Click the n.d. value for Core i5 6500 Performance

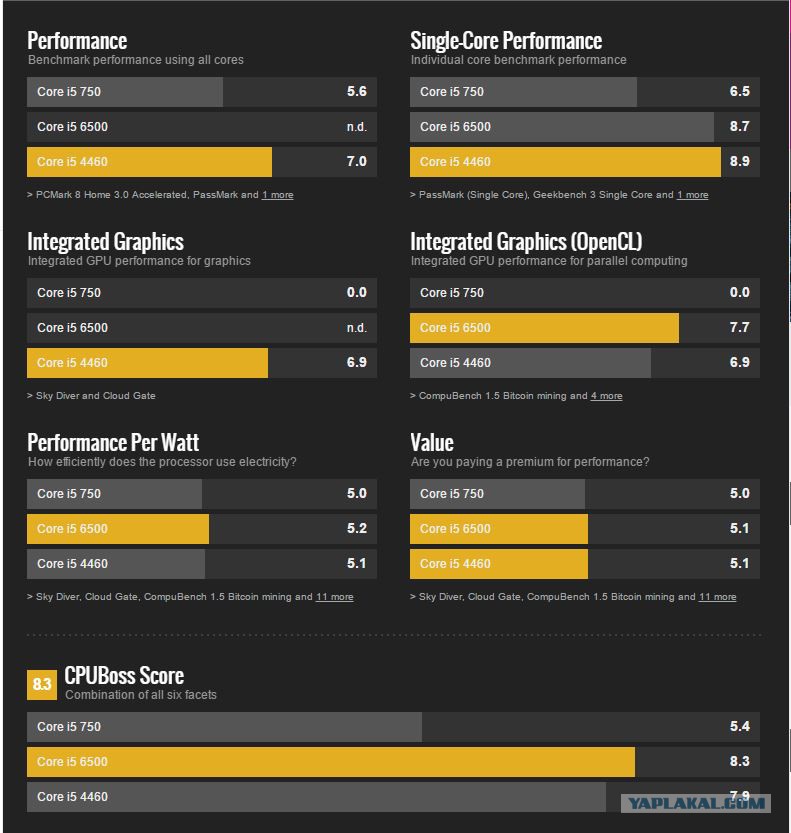coord(356,127)
